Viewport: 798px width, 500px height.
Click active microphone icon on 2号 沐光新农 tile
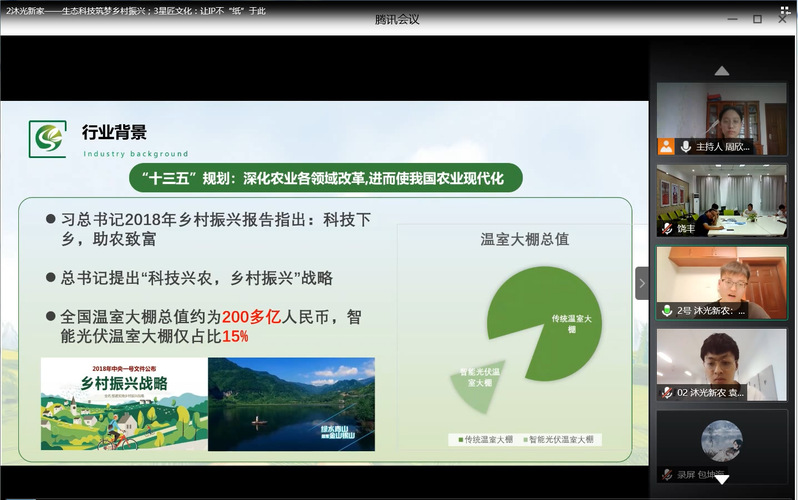pyautogui.click(x=667, y=311)
